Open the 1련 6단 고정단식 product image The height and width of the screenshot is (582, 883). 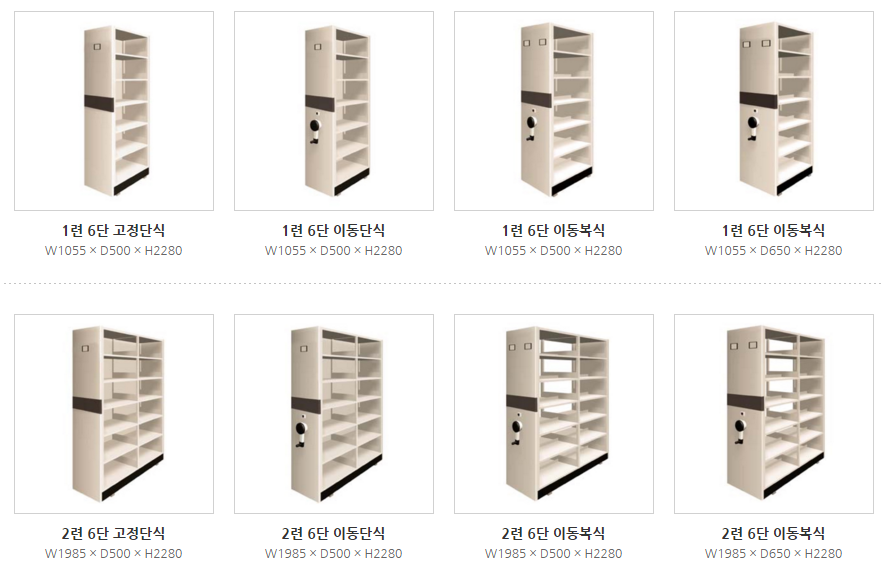click(x=114, y=111)
